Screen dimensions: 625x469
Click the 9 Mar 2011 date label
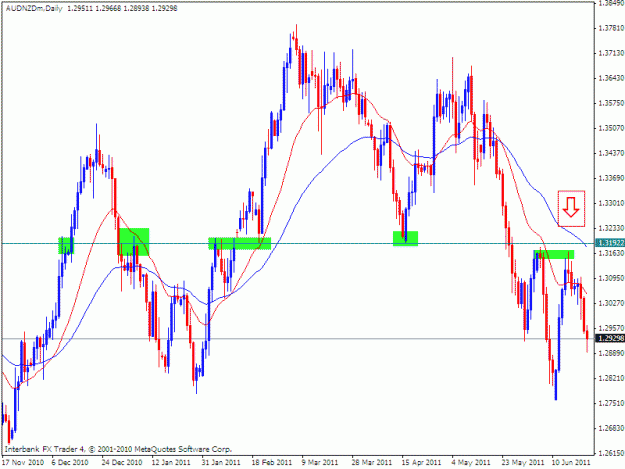(320, 462)
